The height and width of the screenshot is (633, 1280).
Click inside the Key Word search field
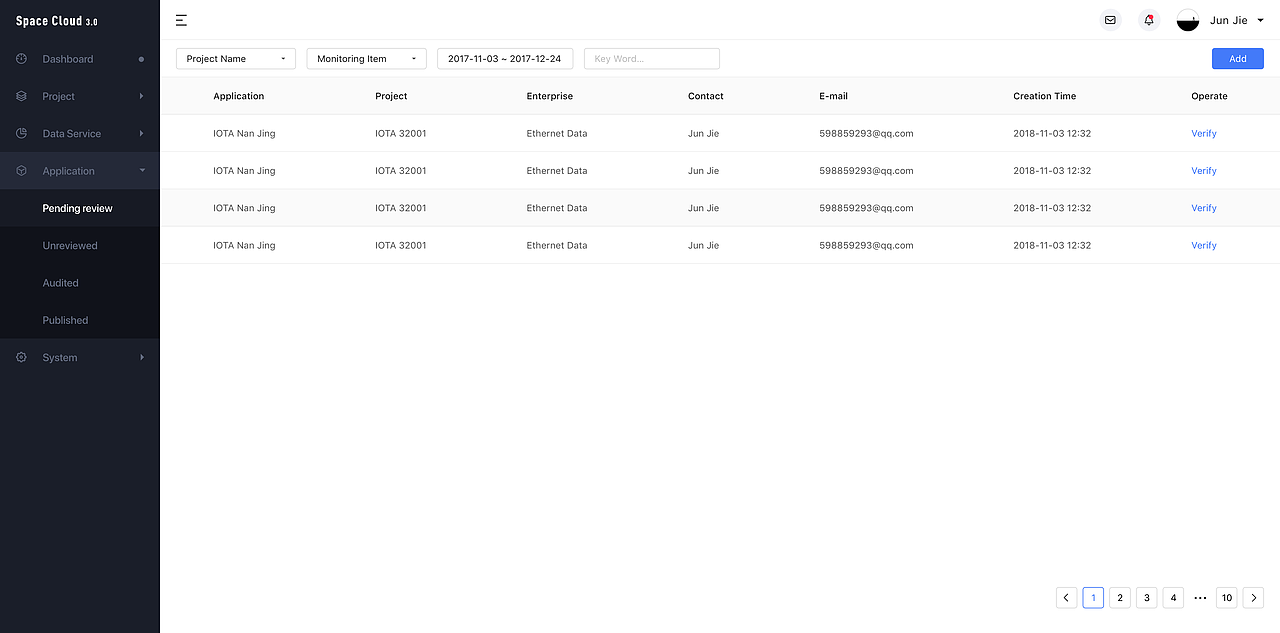coord(652,59)
